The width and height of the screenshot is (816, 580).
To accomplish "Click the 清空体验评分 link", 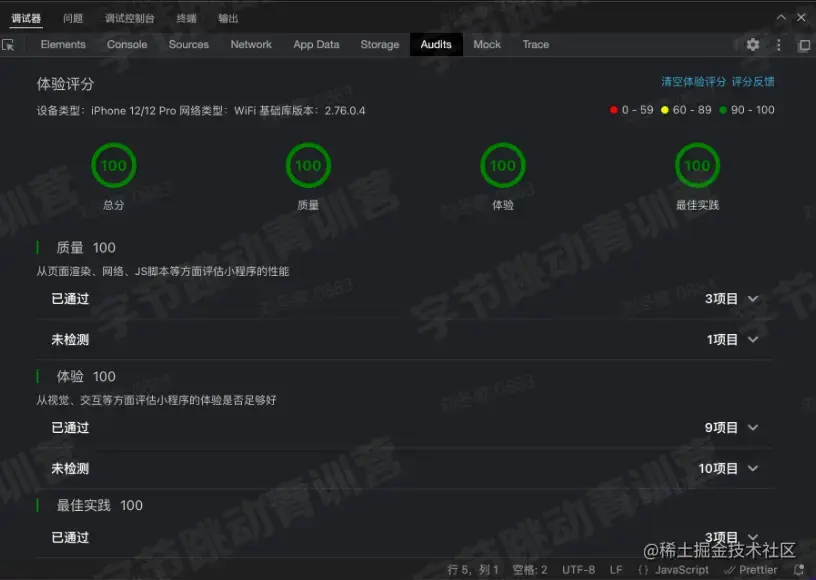I will [693, 82].
